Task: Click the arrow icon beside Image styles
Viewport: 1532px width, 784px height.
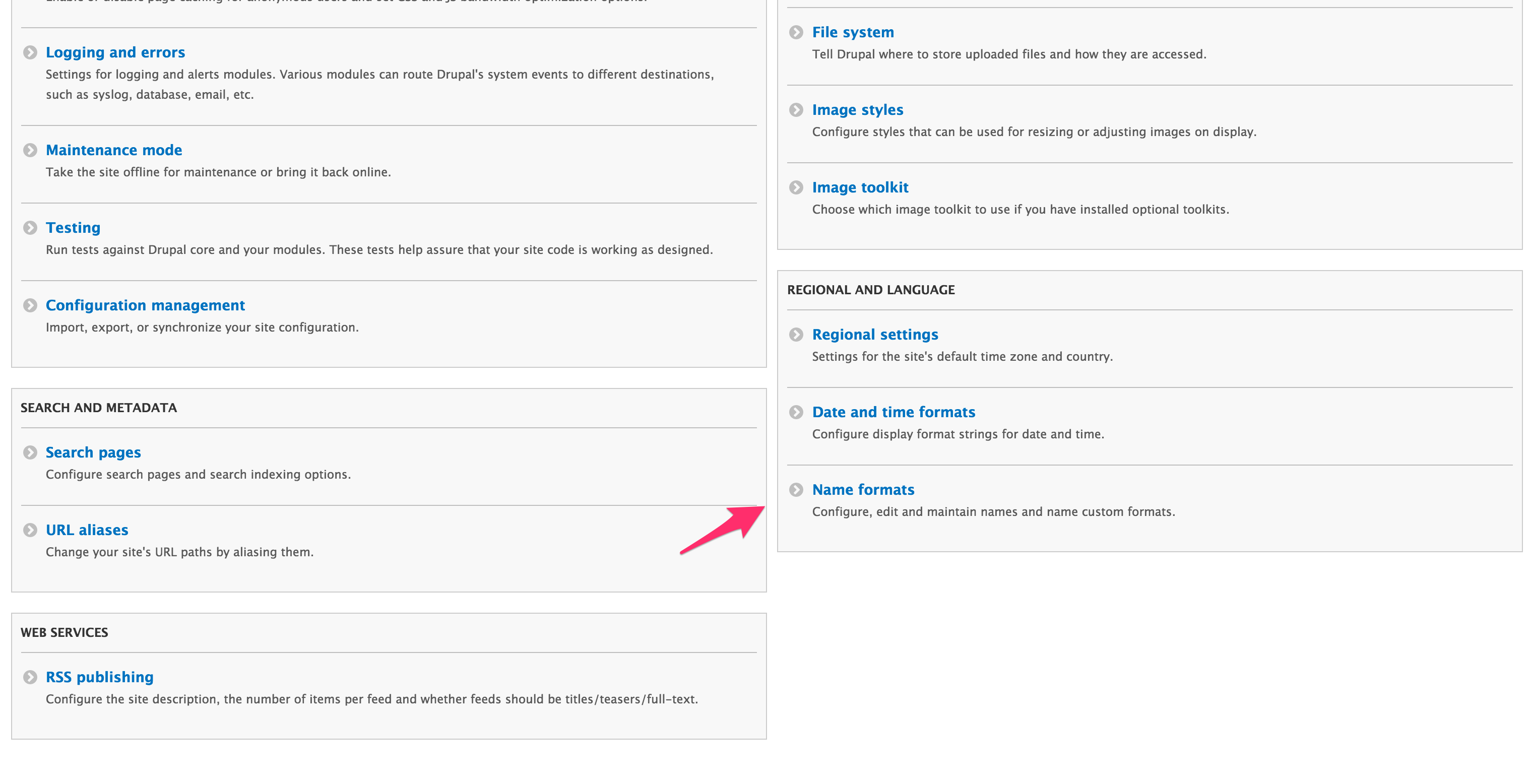Action: (796, 110)
